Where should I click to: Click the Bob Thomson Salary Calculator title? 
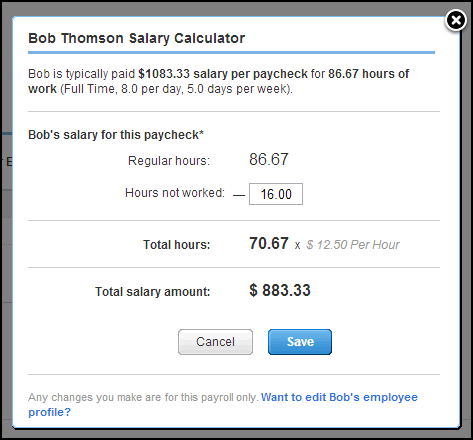pos(137,38)
